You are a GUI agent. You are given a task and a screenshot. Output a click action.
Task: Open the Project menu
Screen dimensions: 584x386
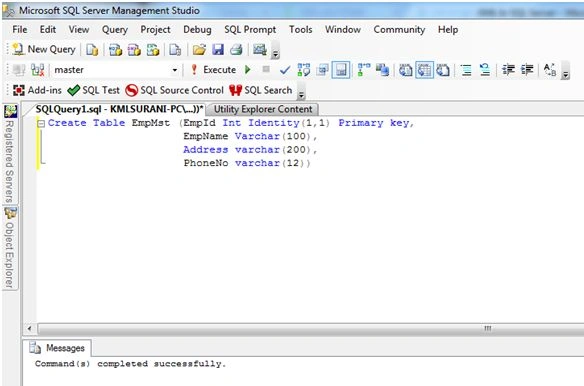pos(155,29)
